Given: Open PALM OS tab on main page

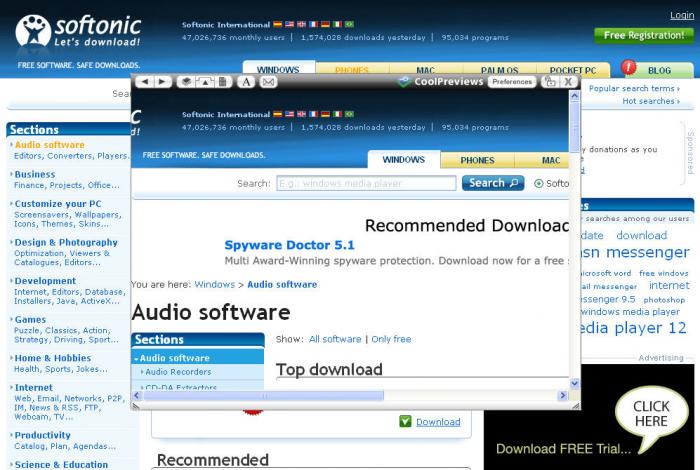Looking at the screenshot, I should (x=499, y=71).
